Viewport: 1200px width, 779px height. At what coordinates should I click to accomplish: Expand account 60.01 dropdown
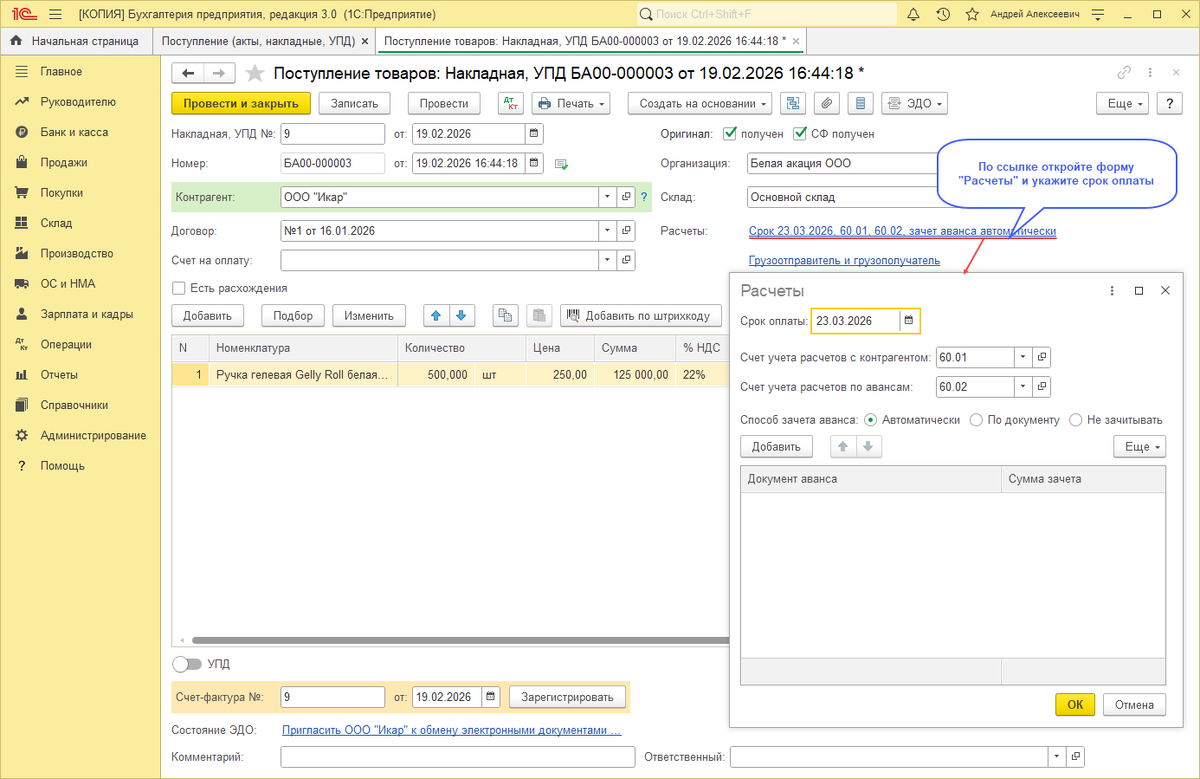(1023, 357)
